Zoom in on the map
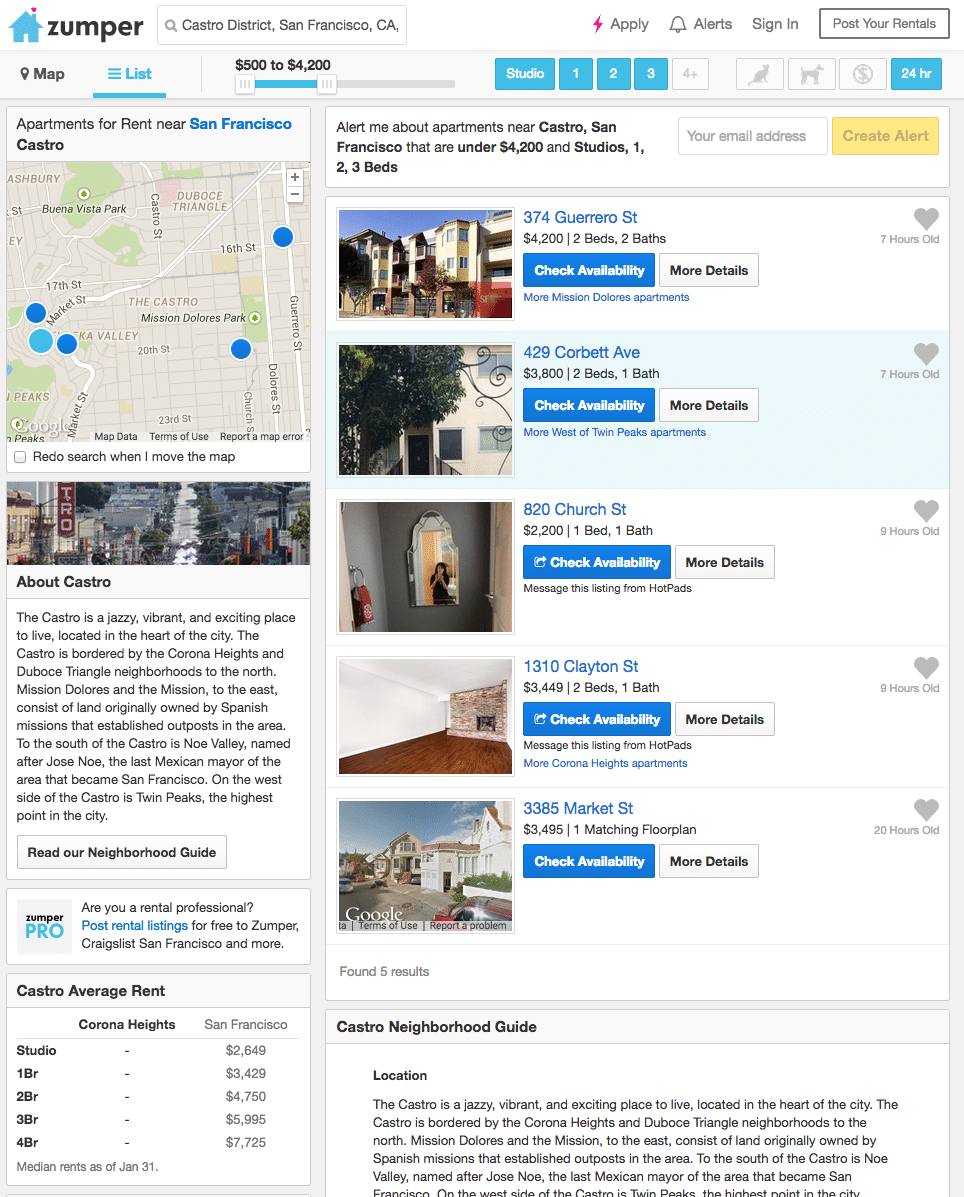 295,177
